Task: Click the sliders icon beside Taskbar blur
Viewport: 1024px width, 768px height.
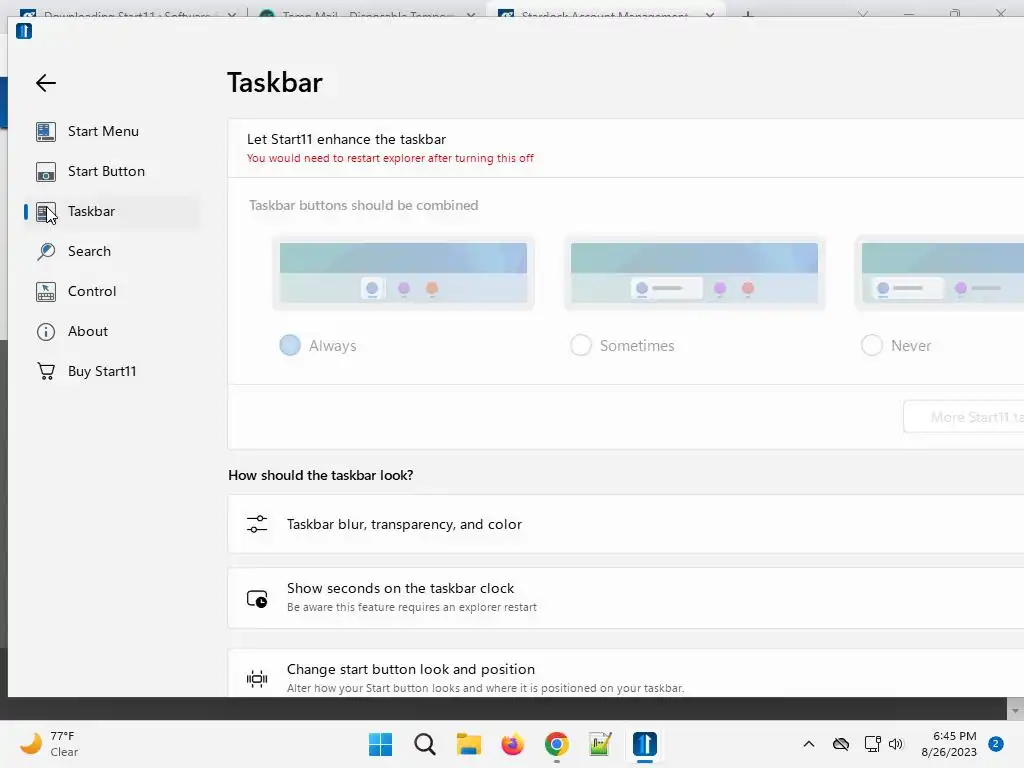Action: point(257,524)
